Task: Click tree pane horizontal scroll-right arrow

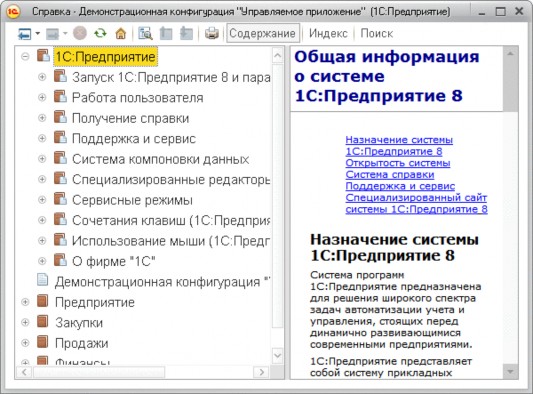Action: [261, 372]
